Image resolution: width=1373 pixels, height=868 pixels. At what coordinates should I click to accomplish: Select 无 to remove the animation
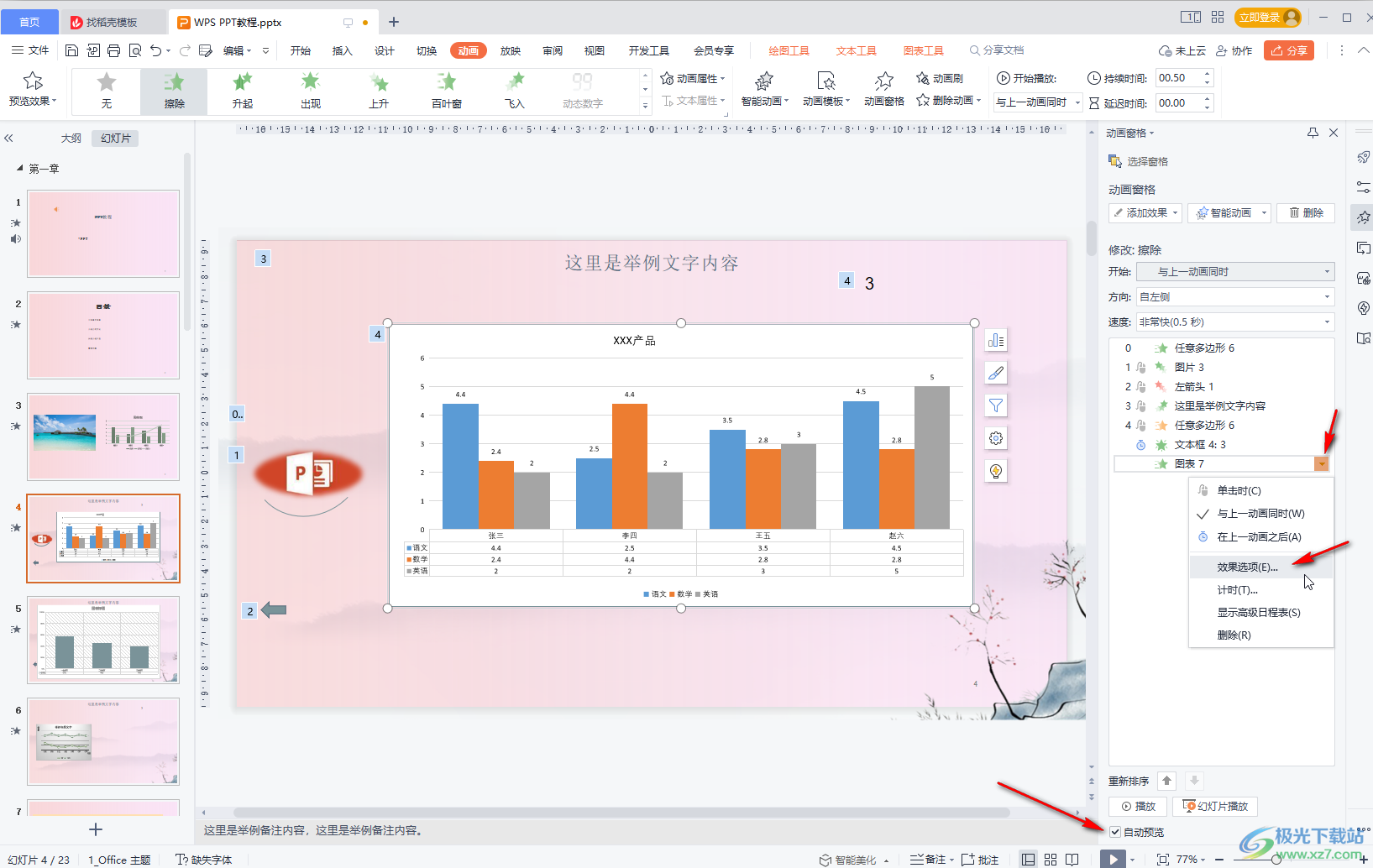click(106, 92)
